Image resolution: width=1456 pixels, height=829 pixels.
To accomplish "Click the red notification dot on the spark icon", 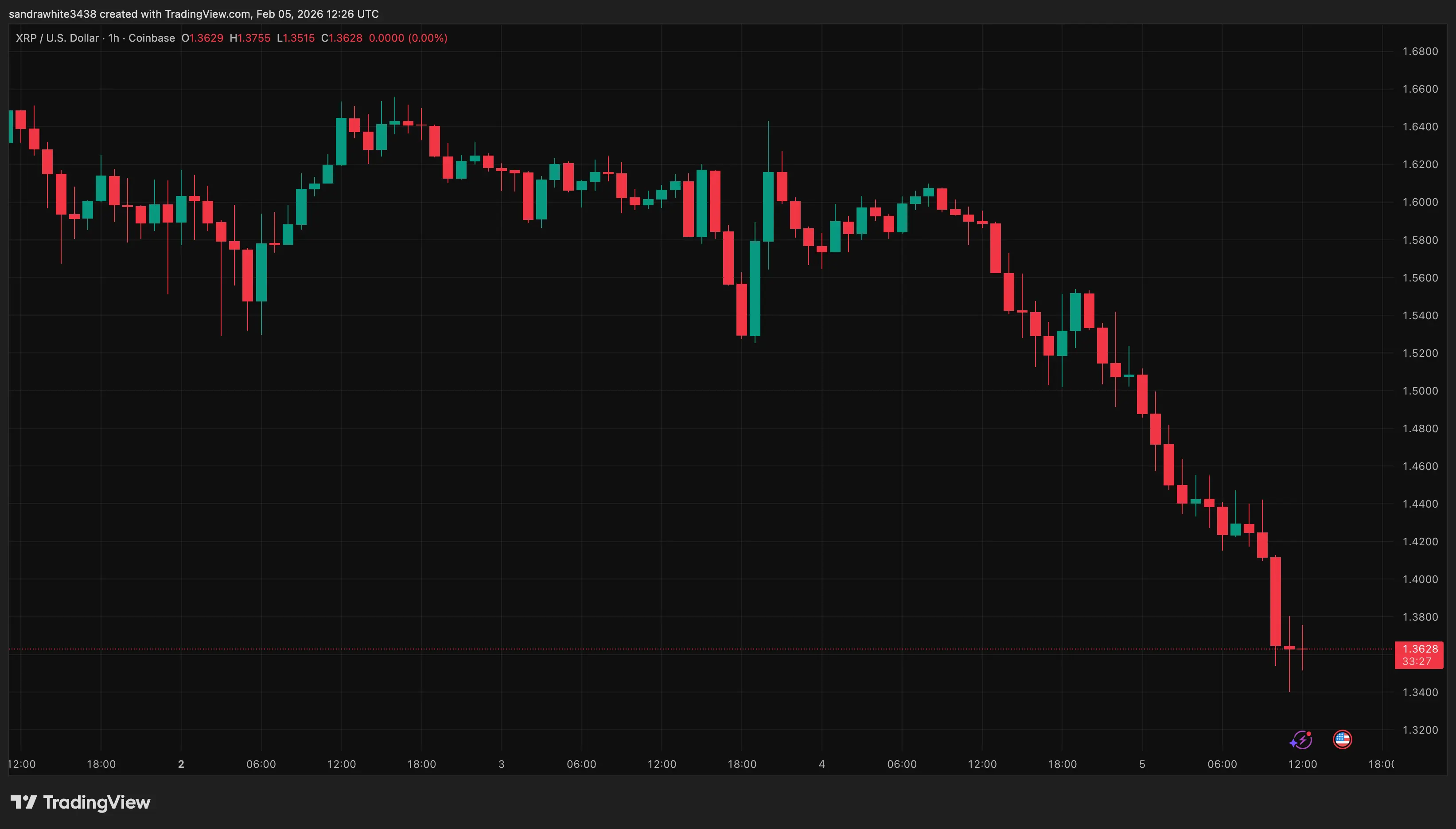I will (x=1308, y=733).
